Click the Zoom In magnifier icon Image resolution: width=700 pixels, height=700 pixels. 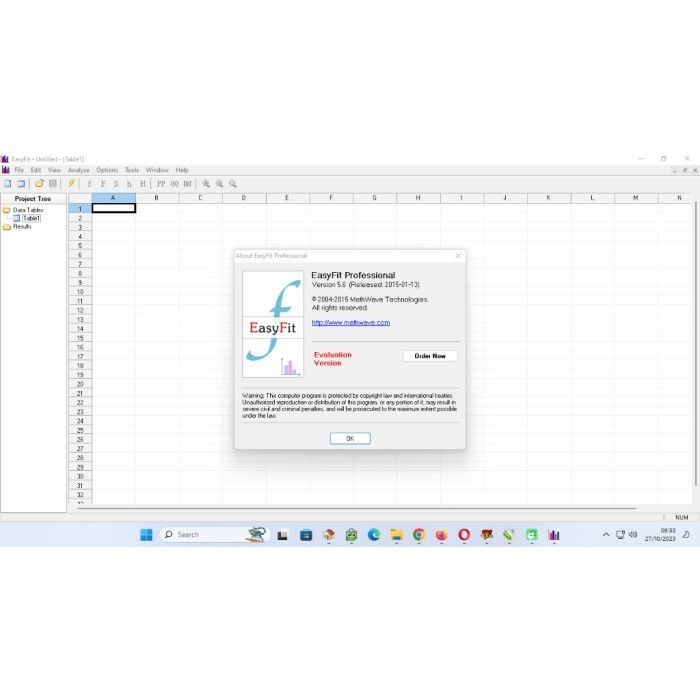[206, 184]
